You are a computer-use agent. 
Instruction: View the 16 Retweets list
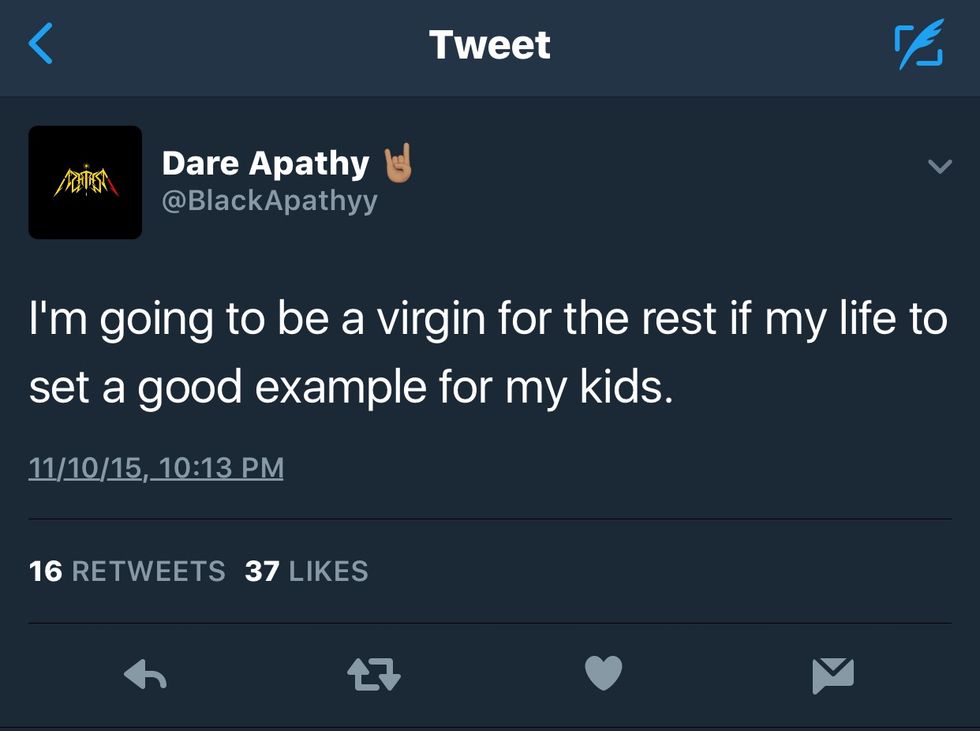pyautogui.click(x=127, y=571)
